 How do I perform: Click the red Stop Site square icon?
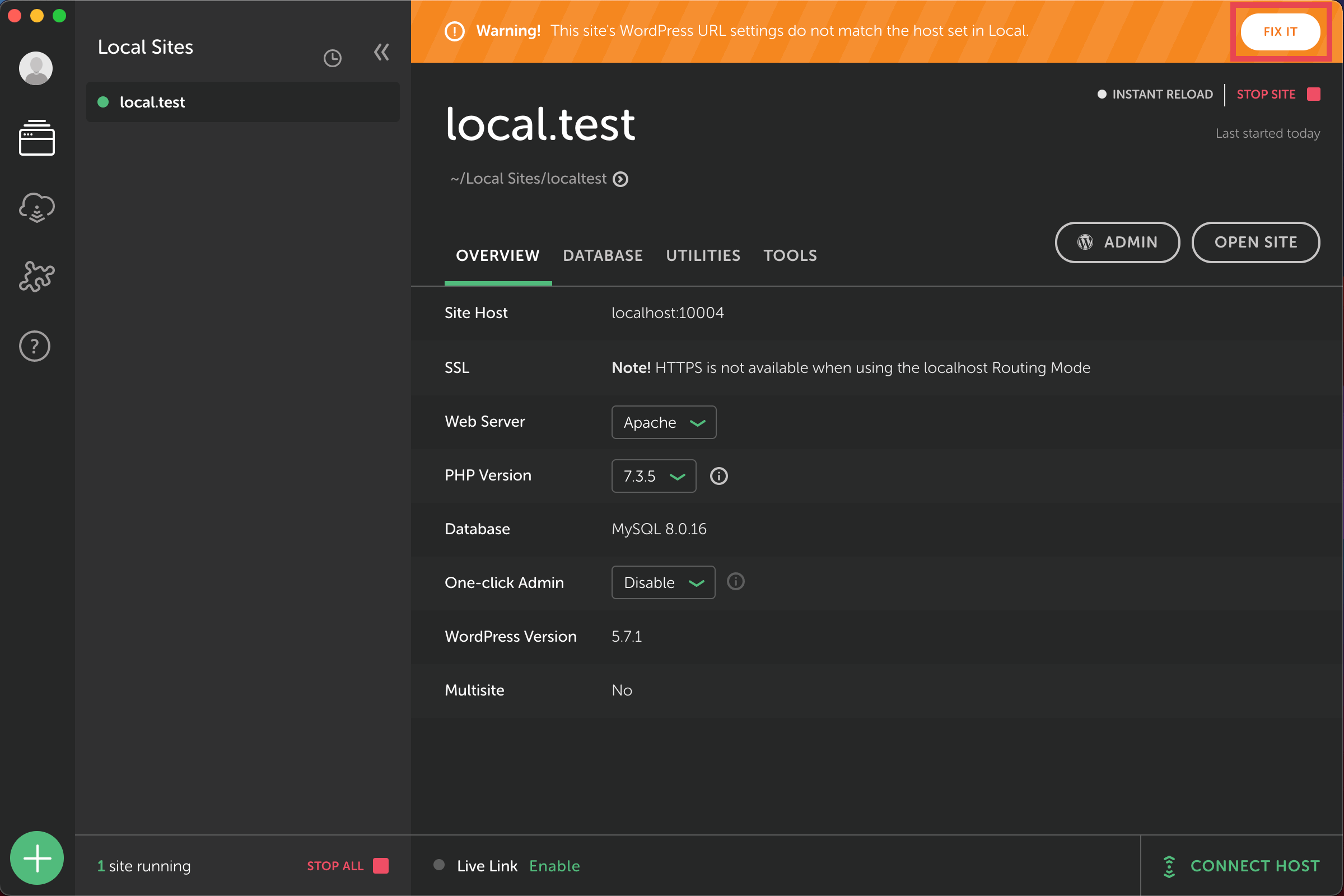coord(1314,94)
